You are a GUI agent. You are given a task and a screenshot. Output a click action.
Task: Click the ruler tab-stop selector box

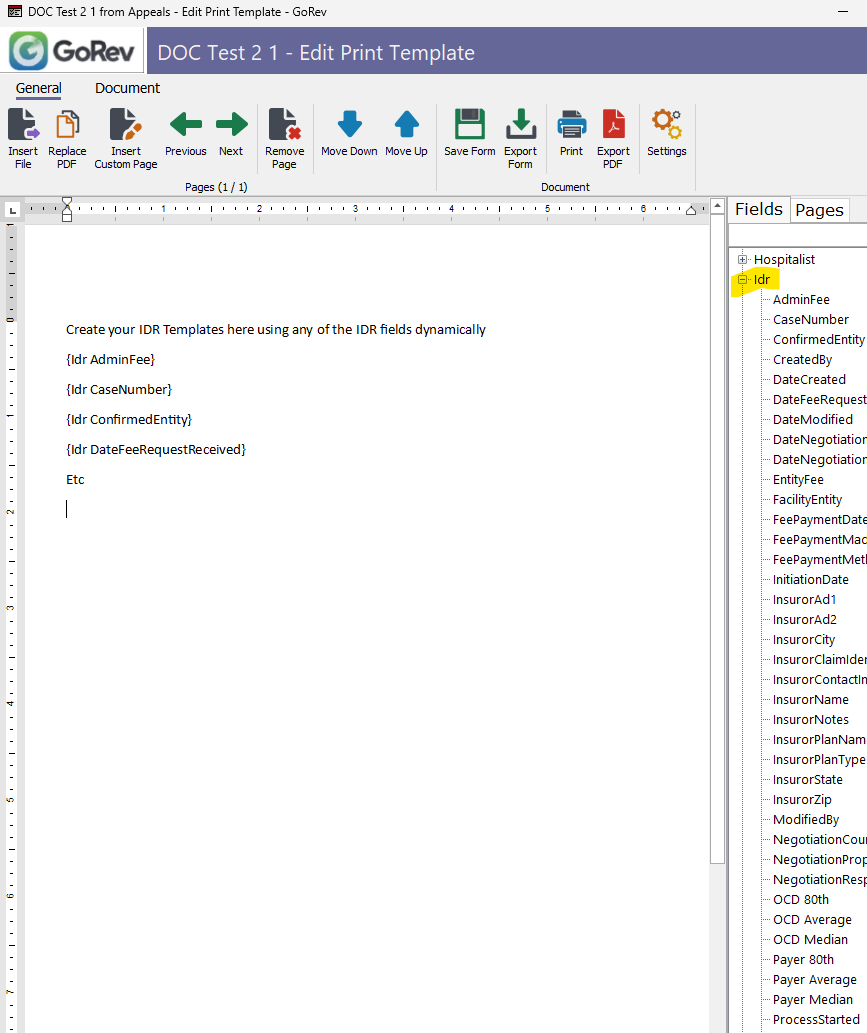tap(12, 210)
